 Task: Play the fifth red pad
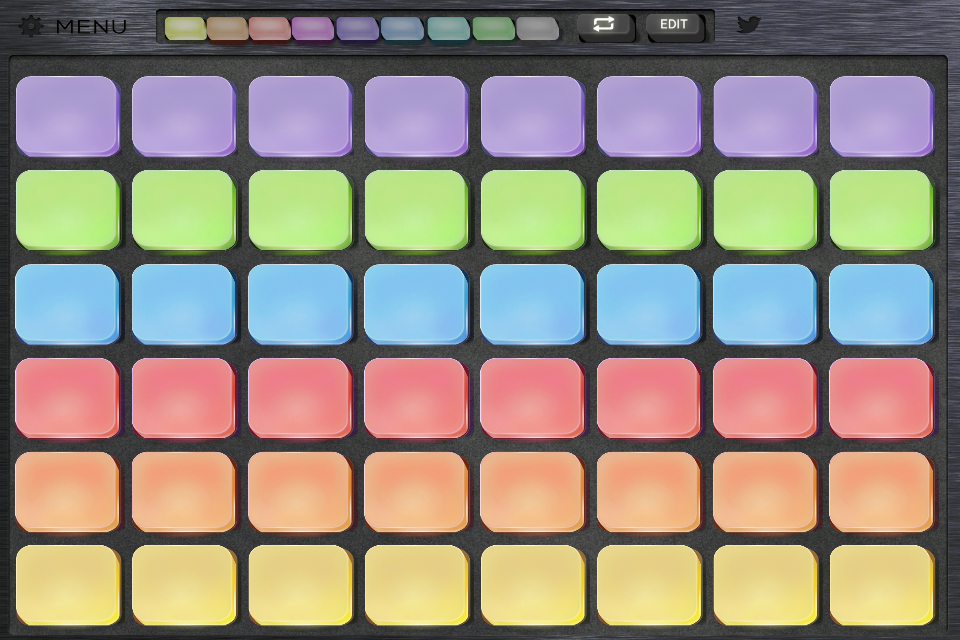coord(533,398)
